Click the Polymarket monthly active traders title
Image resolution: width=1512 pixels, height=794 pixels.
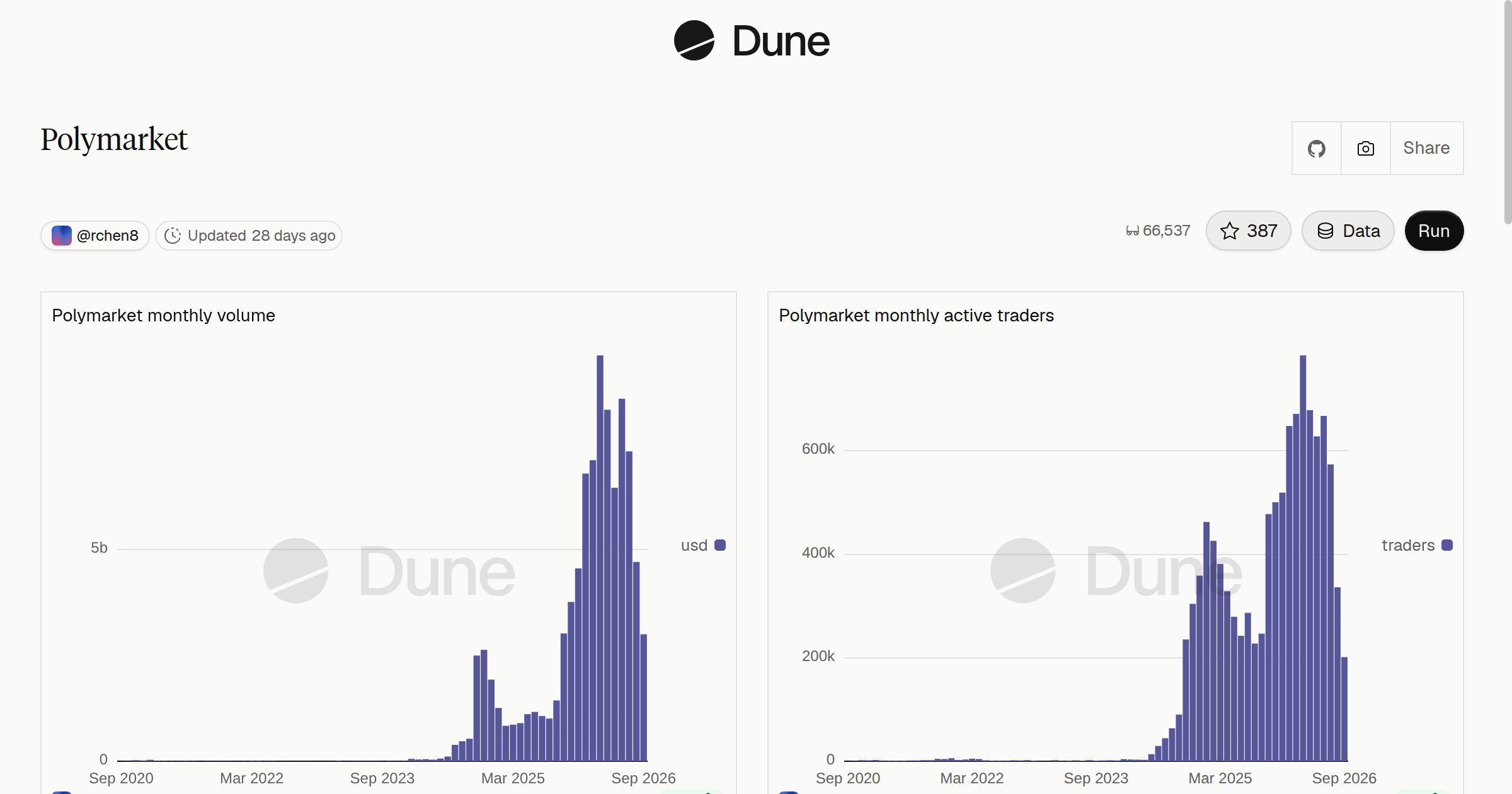pos(916,315)
